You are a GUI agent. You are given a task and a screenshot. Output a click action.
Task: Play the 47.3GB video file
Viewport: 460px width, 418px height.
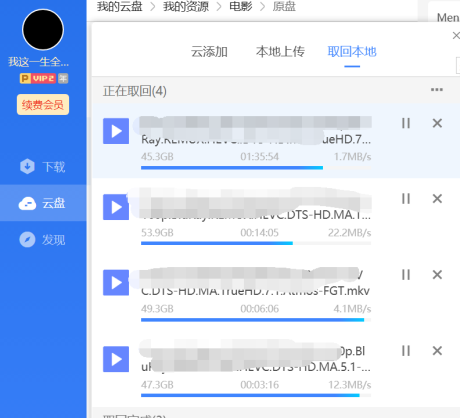[116, 359]
